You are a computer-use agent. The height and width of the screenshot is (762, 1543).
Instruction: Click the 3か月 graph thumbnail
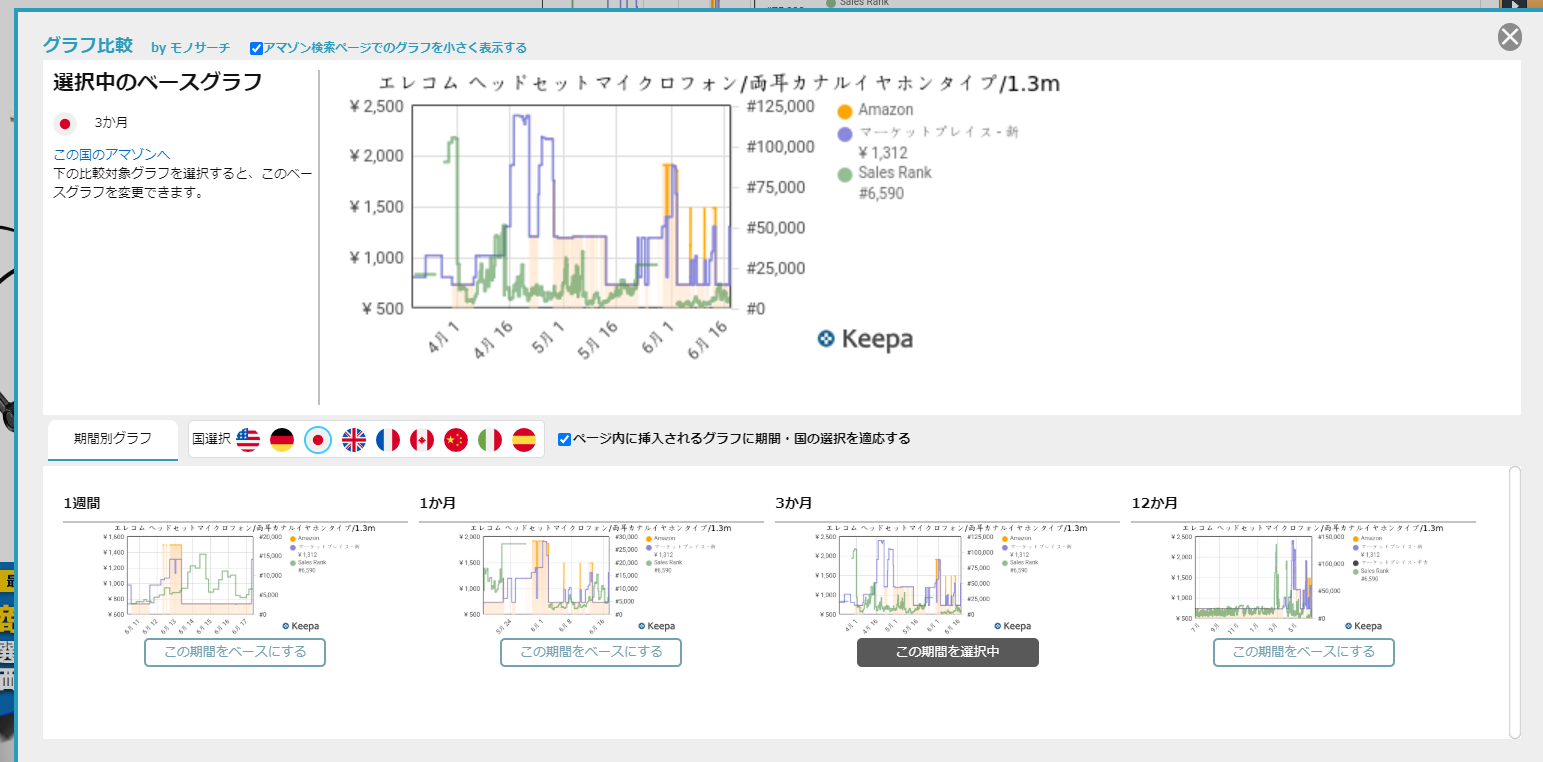pyautogui.click(x=948, y=577)
